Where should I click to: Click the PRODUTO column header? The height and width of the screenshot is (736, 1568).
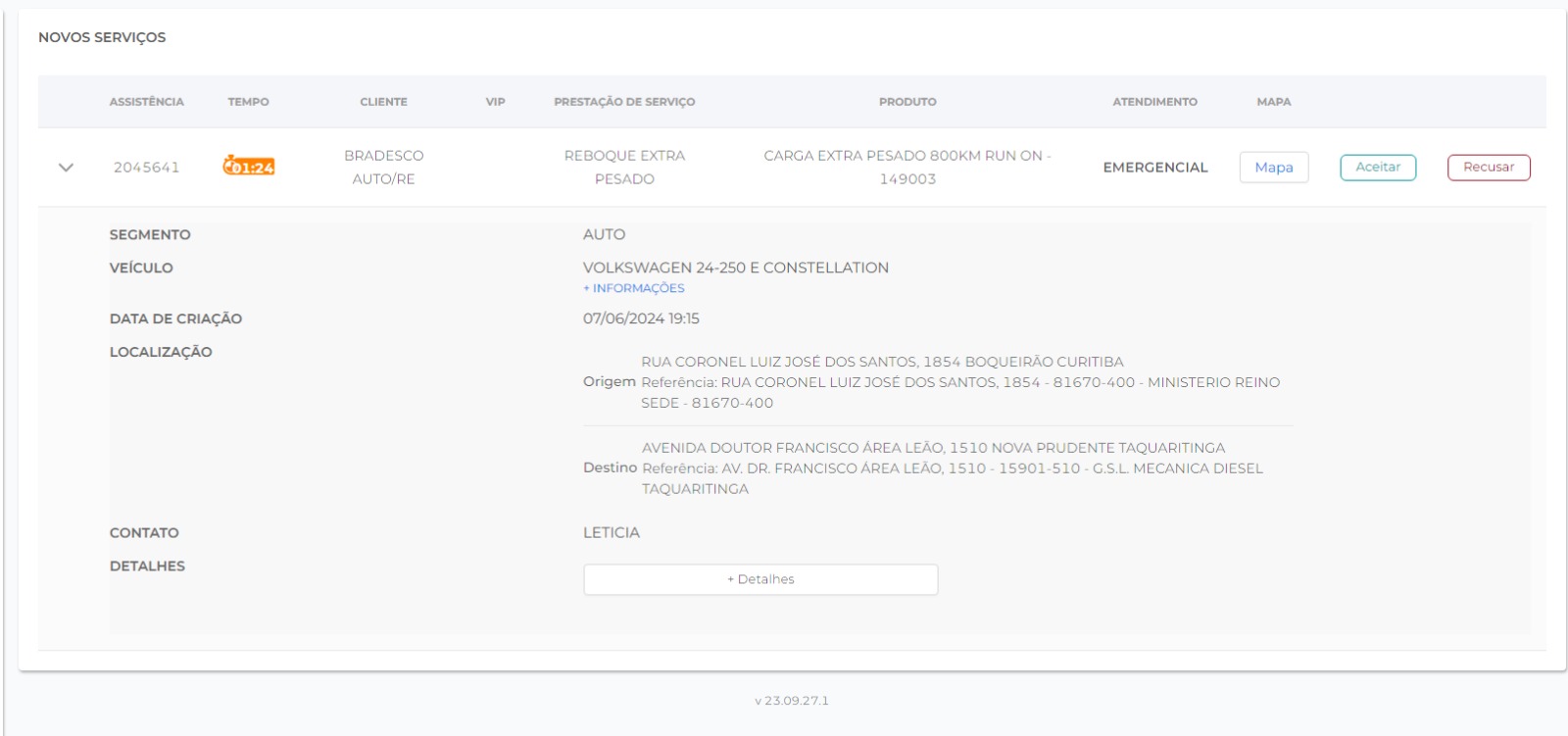[x=907, y=102]
